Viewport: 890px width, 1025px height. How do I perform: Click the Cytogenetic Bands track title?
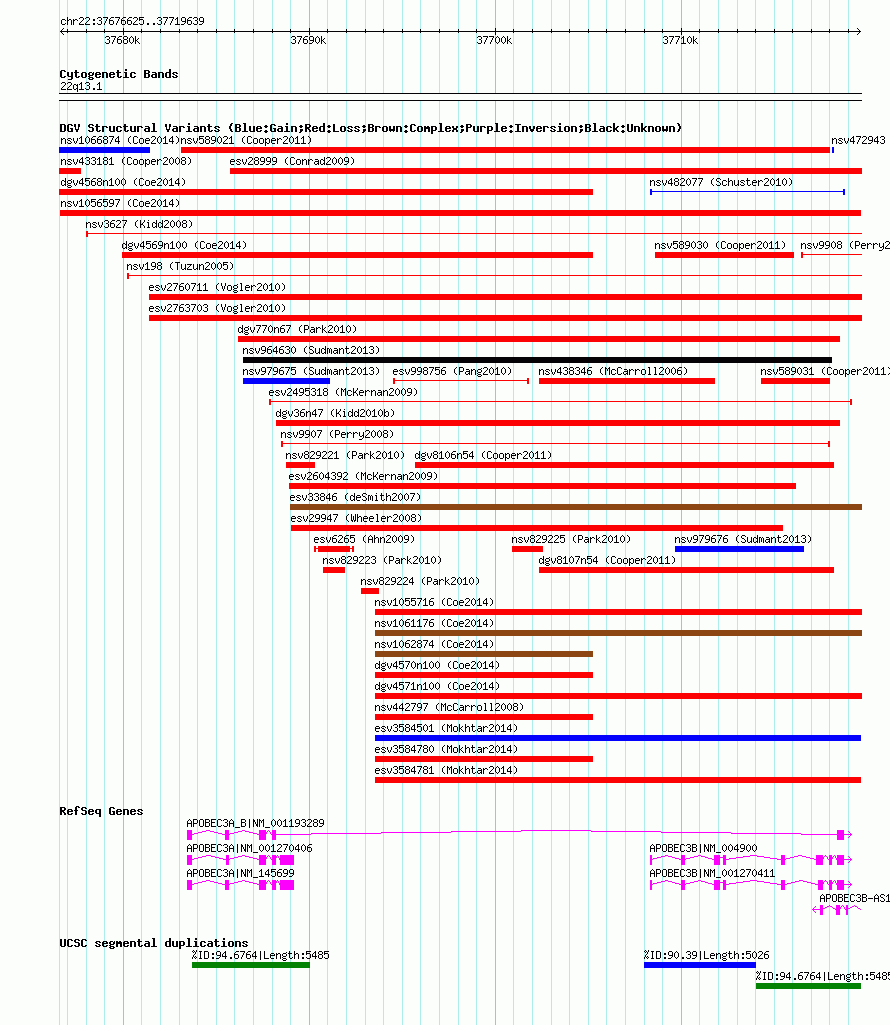click(x=118, y=74)
